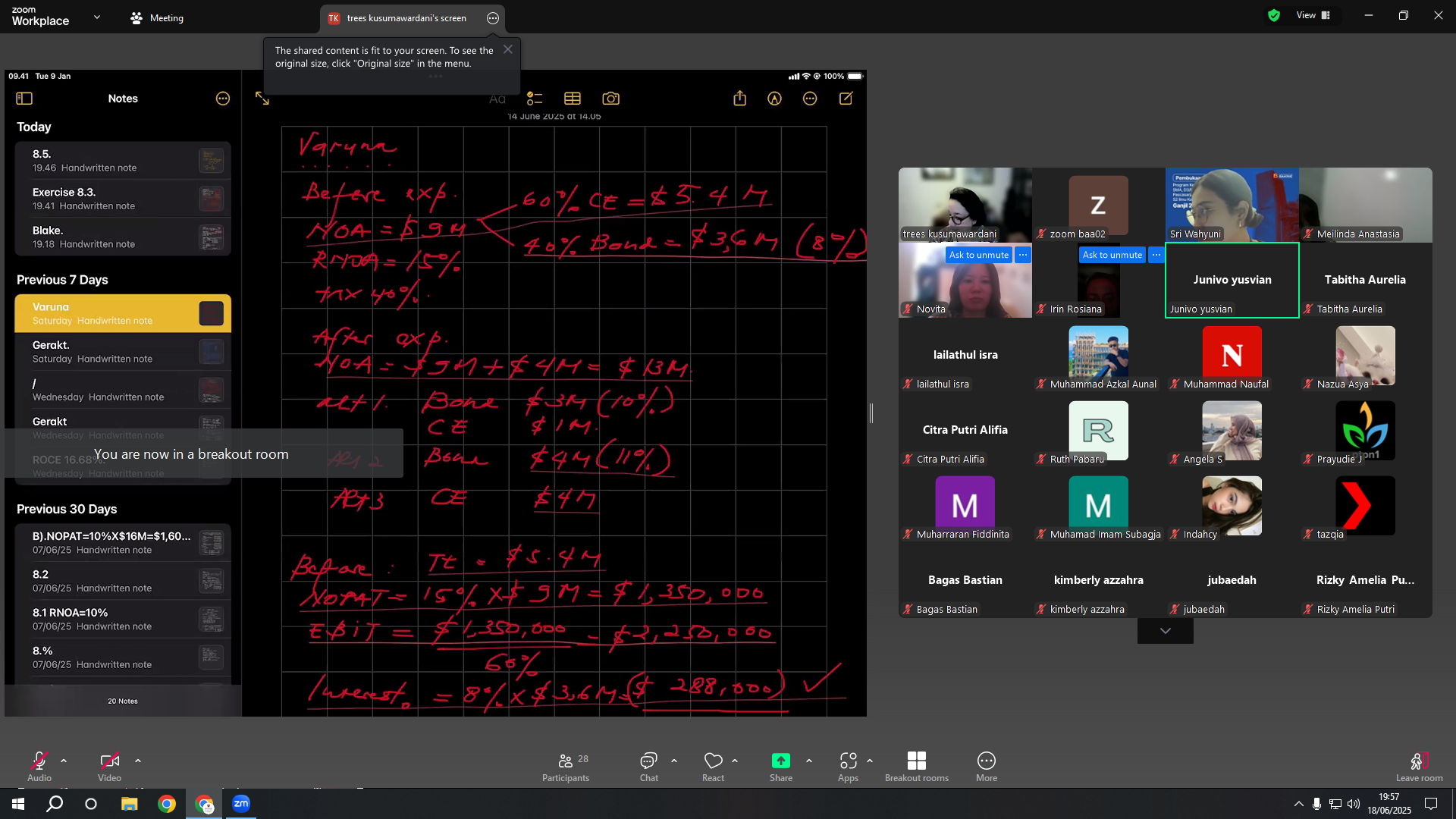Open the note more options ellipsis
This screenshot has height=819, width=1456.
(x=810, y=99)
